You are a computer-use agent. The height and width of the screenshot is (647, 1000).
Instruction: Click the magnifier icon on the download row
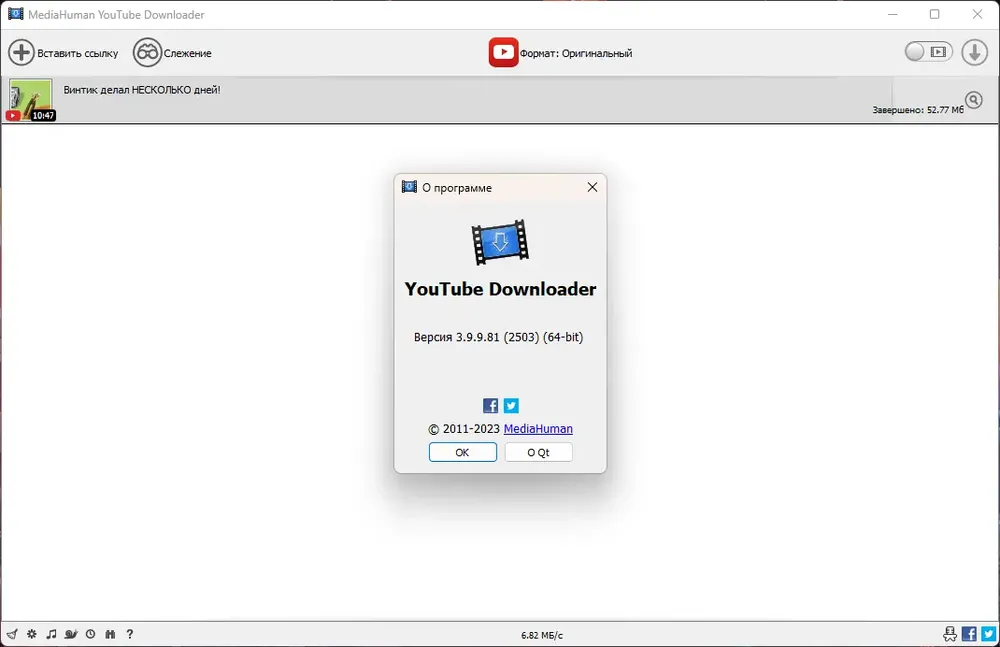point(974,100)
